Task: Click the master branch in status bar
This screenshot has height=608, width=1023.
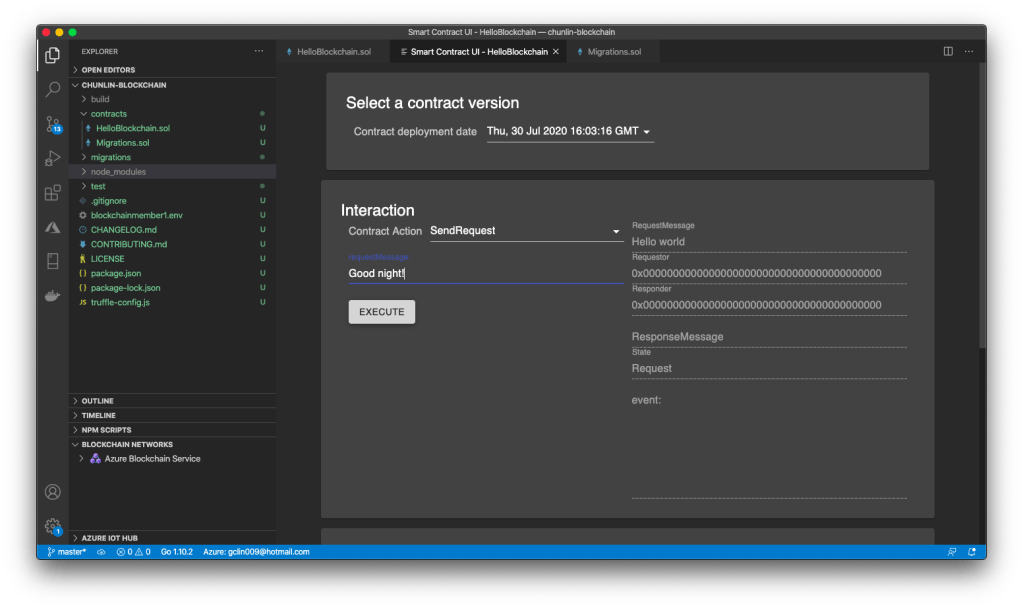Action: click(67, 552)
